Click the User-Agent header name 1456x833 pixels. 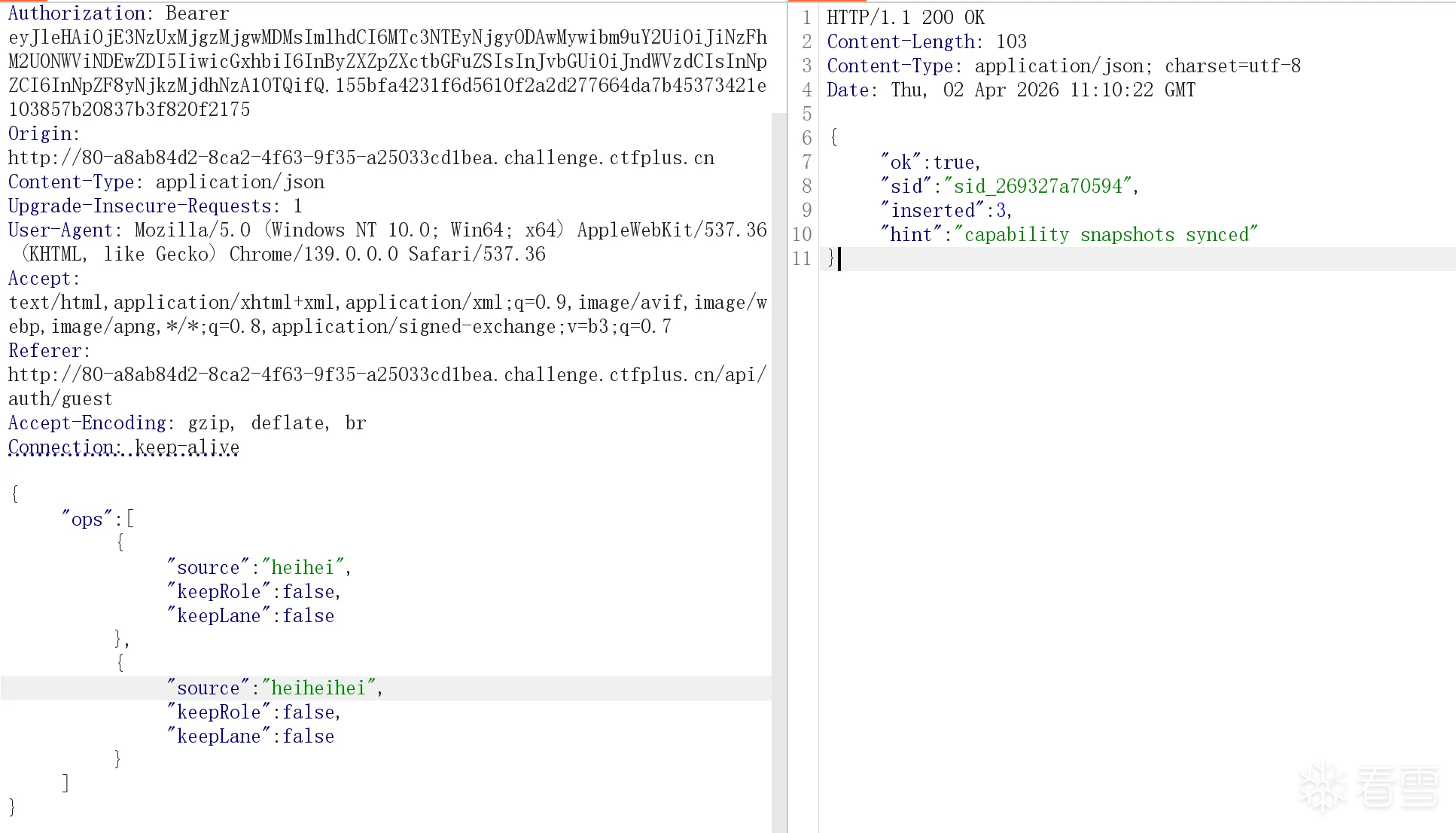tap(59, 230)
